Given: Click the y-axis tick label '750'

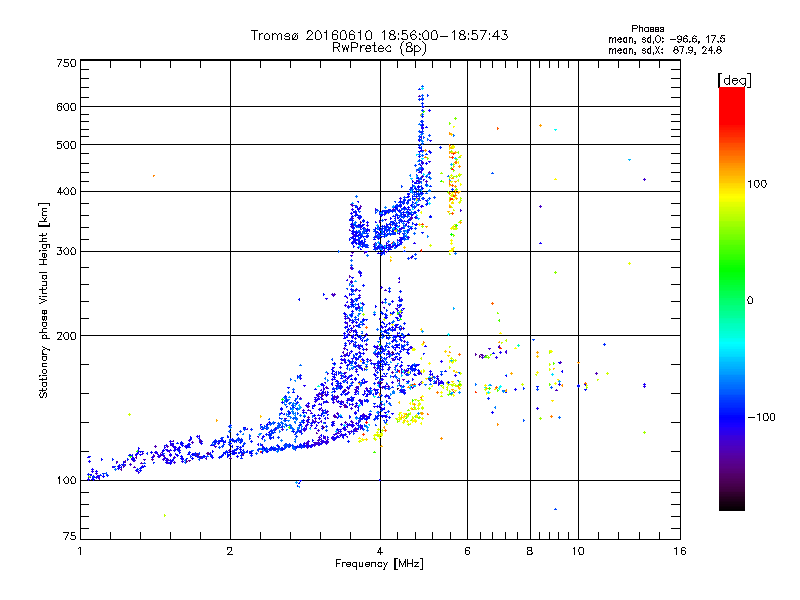Looking at the screenshot, I should coord(66,63).
